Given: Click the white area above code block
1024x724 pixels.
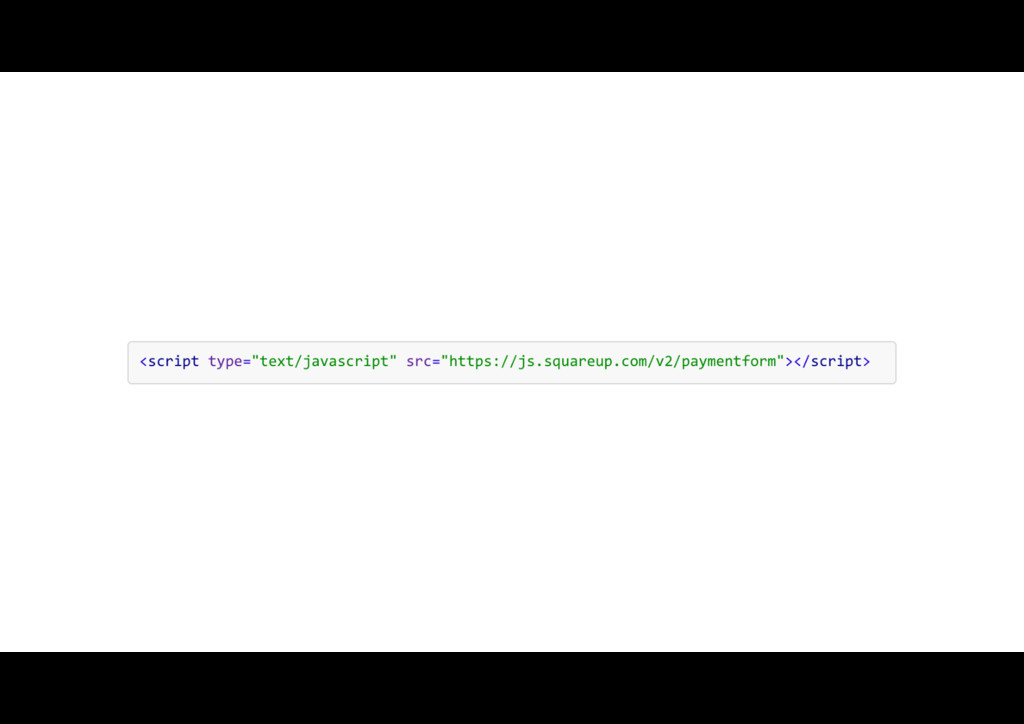Looking at the screenshot, I should [x=512, y=206].
